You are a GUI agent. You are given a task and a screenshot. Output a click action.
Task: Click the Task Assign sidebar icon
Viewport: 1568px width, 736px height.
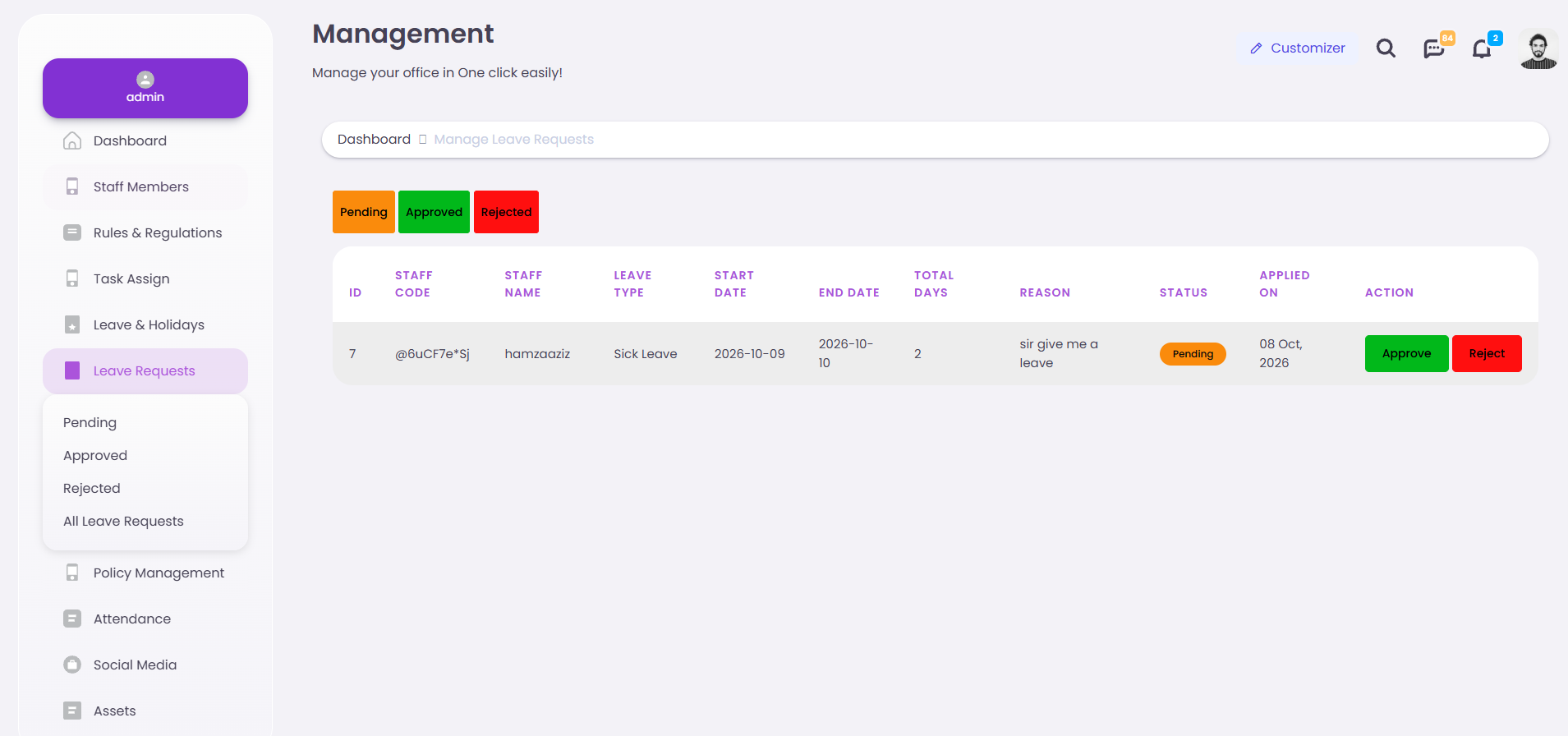pos(72,278)
